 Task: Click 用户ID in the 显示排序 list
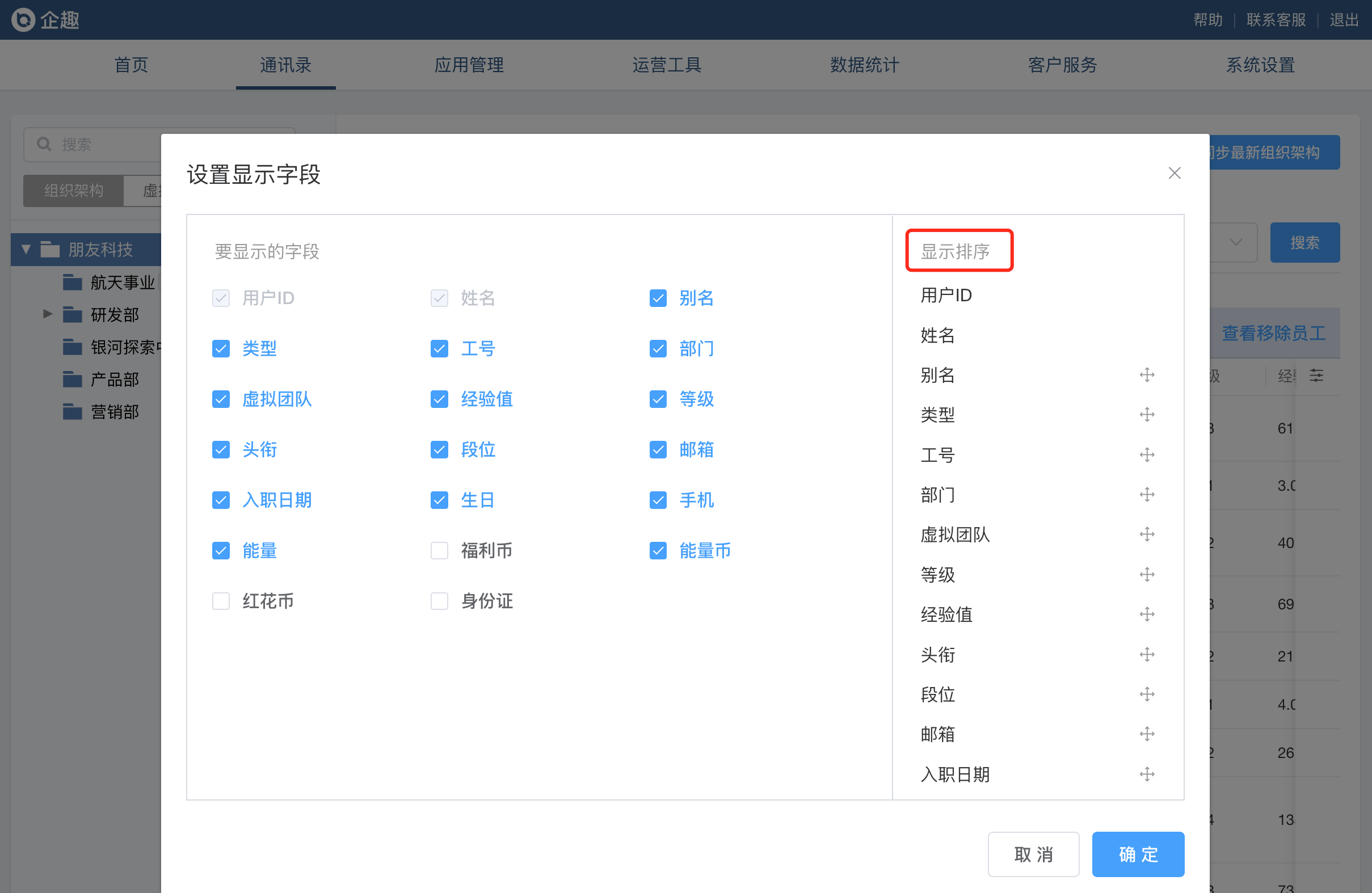tap(946, 295)
